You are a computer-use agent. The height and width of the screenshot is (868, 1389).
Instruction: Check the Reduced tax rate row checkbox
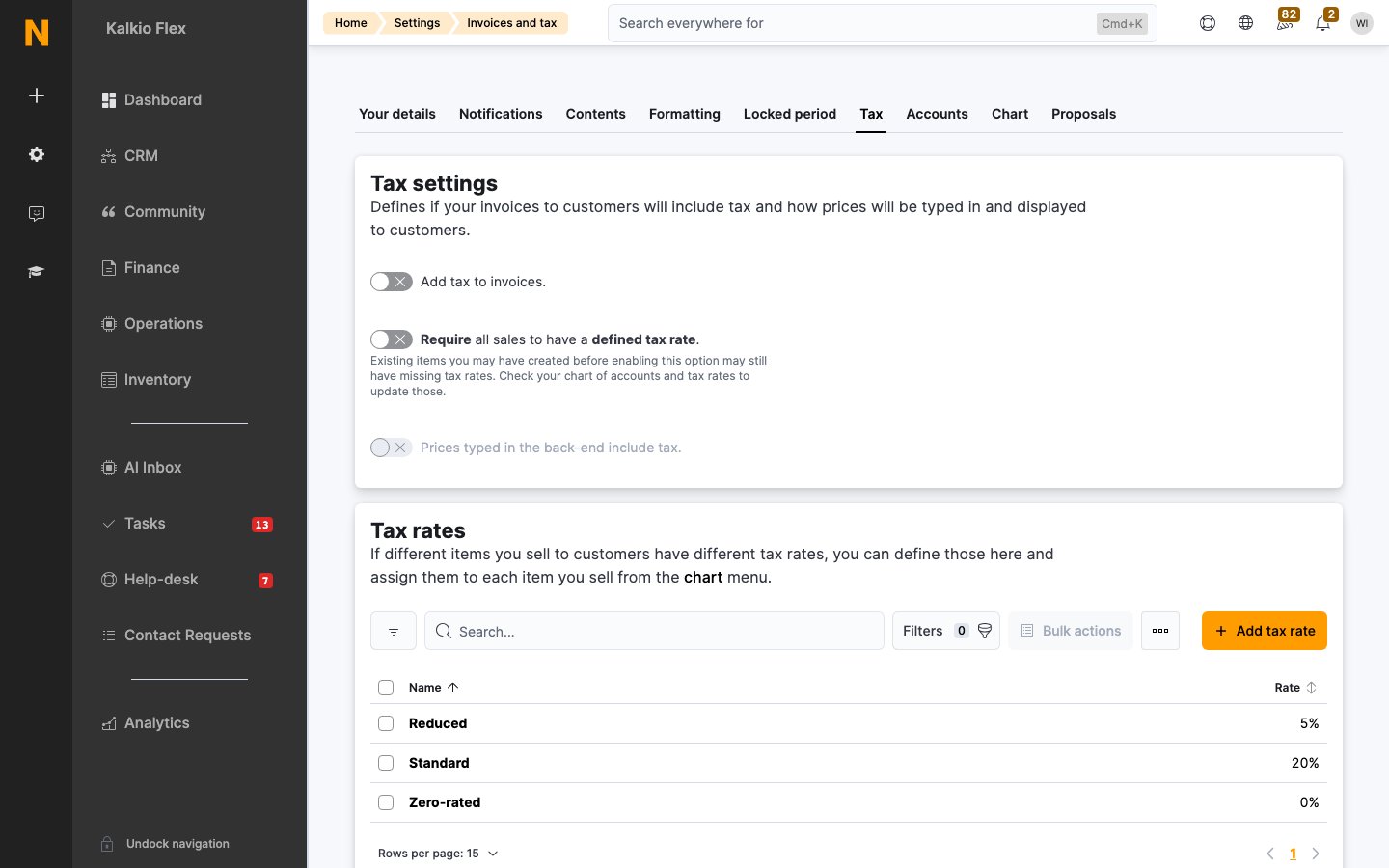click(x=386, y=723)
